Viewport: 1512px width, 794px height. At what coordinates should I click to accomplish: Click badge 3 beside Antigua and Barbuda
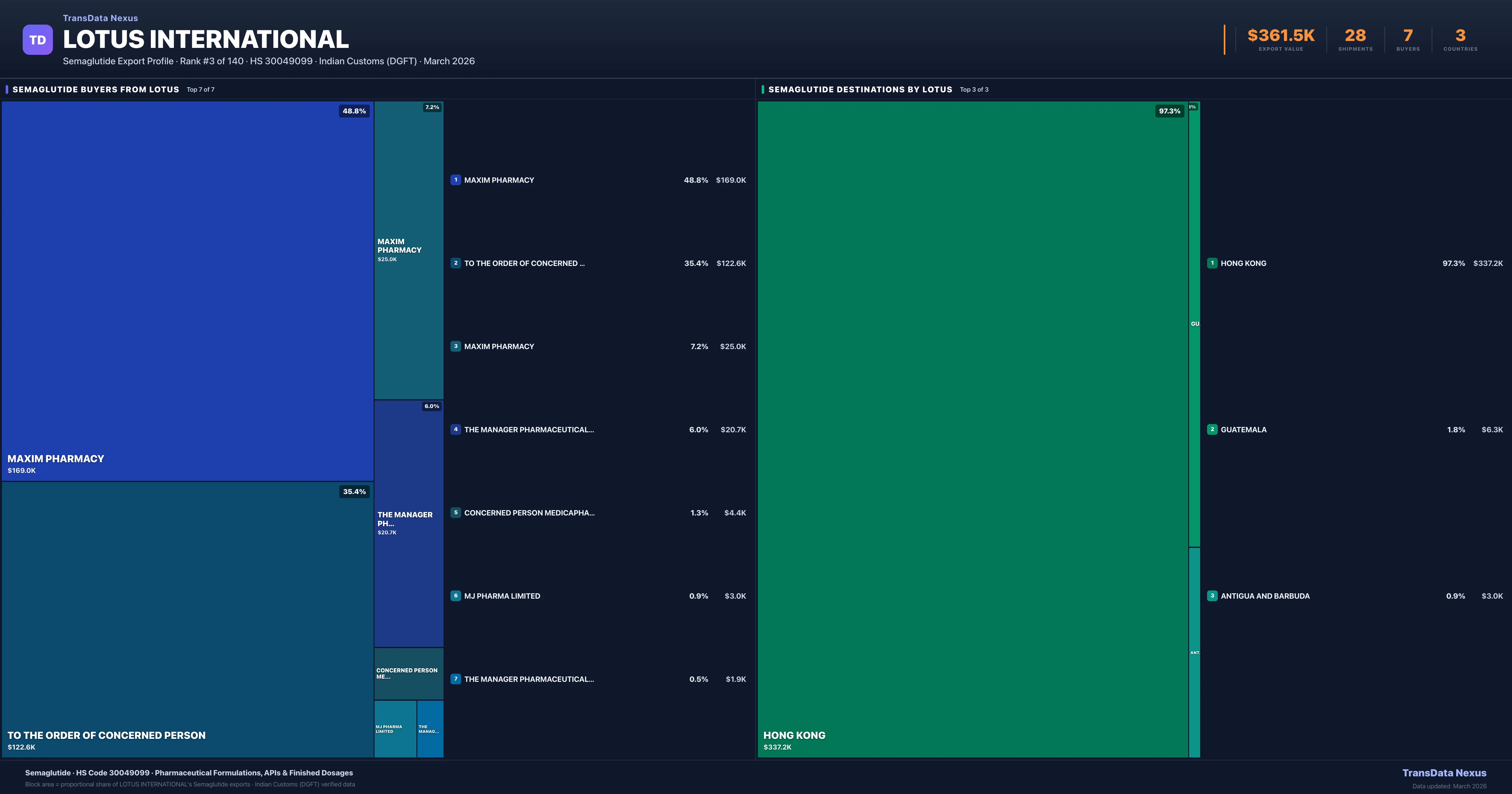pos(1212,595)
